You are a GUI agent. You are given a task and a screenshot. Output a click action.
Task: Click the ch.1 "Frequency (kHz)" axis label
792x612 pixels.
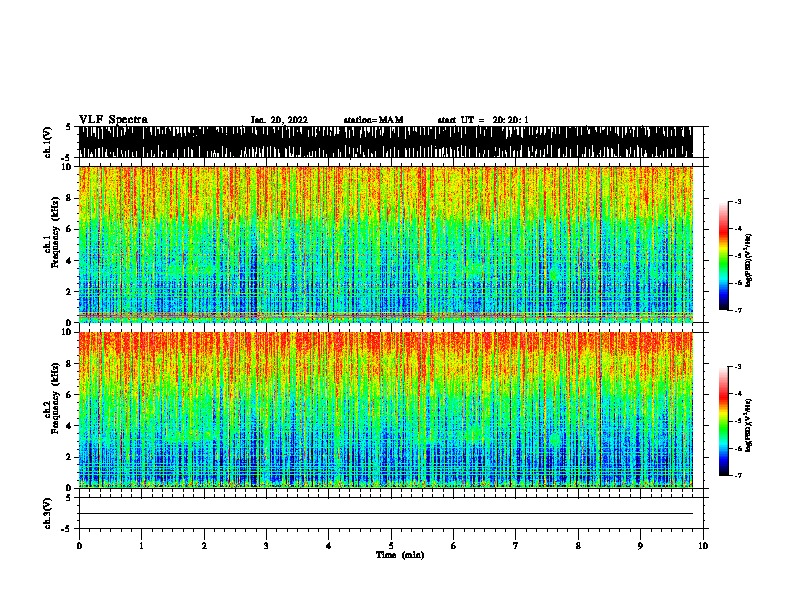(x=55, y=233)
